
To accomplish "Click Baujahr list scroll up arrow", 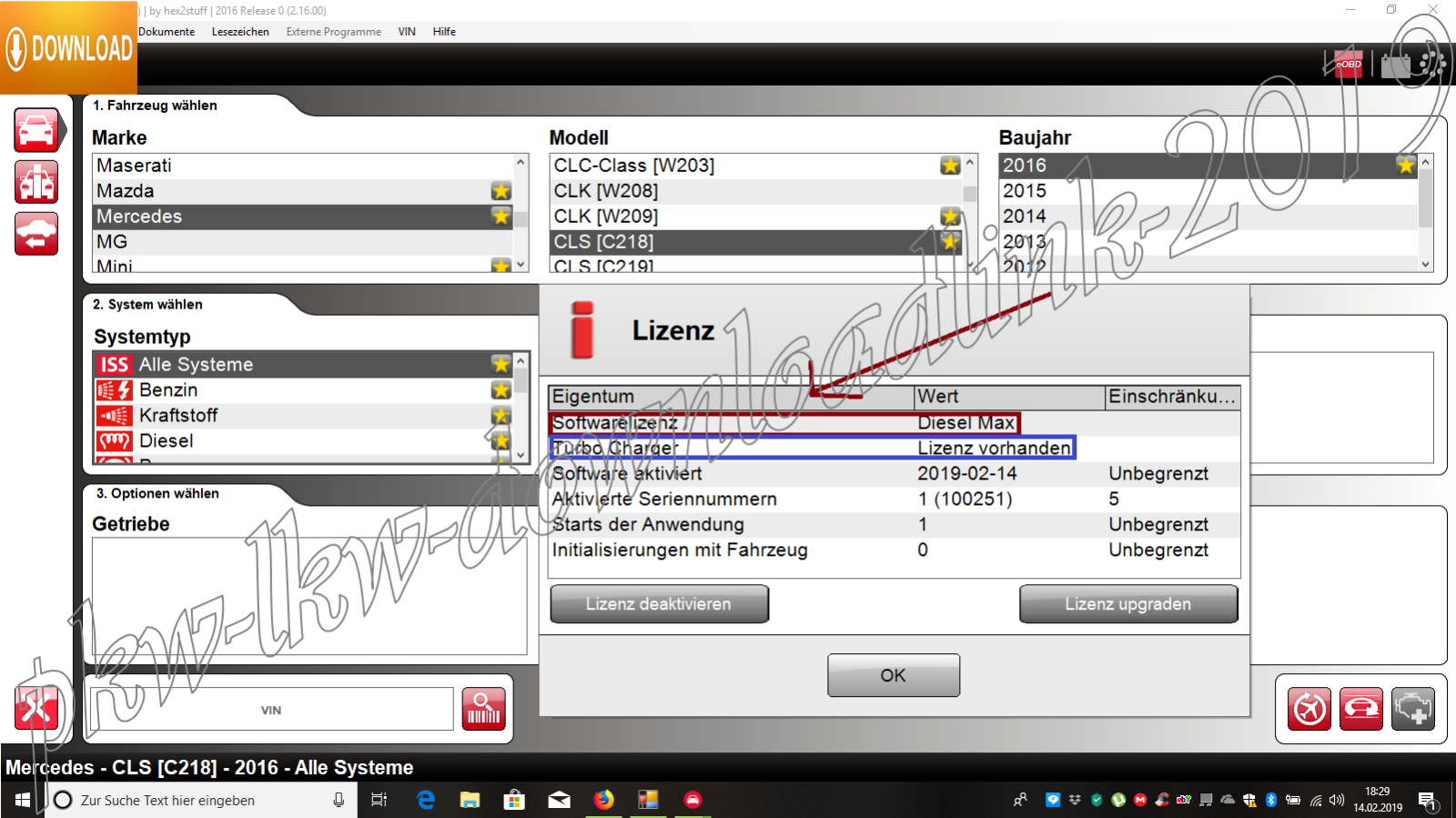I will (x=1426, y=162).
